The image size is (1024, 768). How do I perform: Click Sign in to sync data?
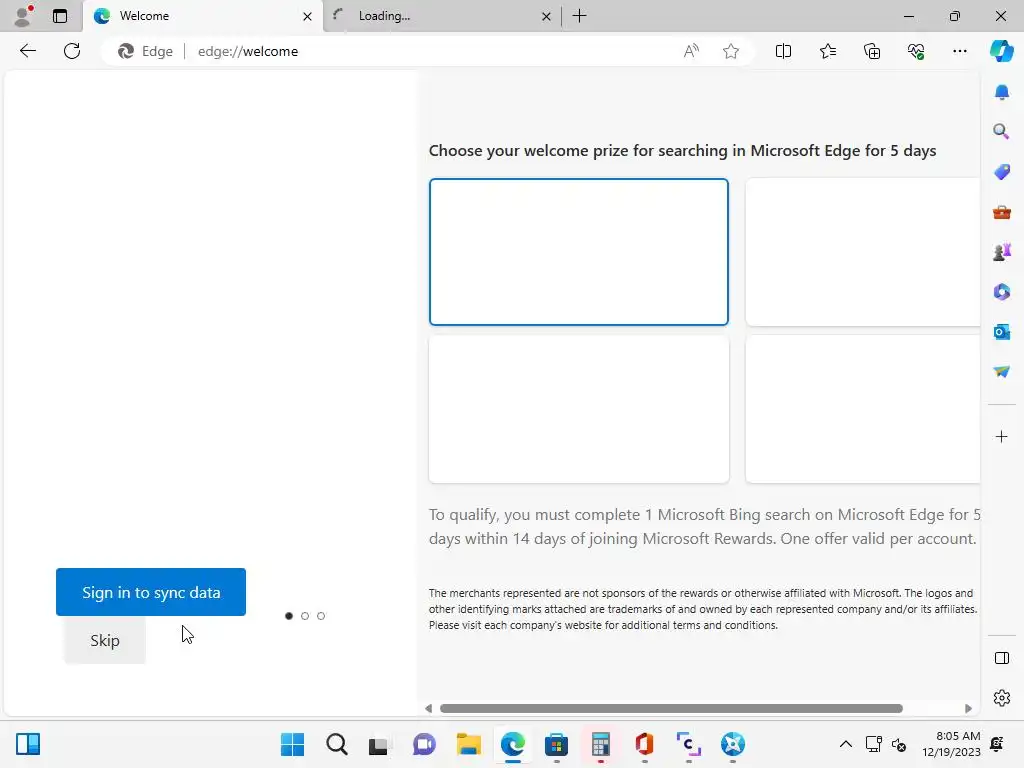pos(151,592)
